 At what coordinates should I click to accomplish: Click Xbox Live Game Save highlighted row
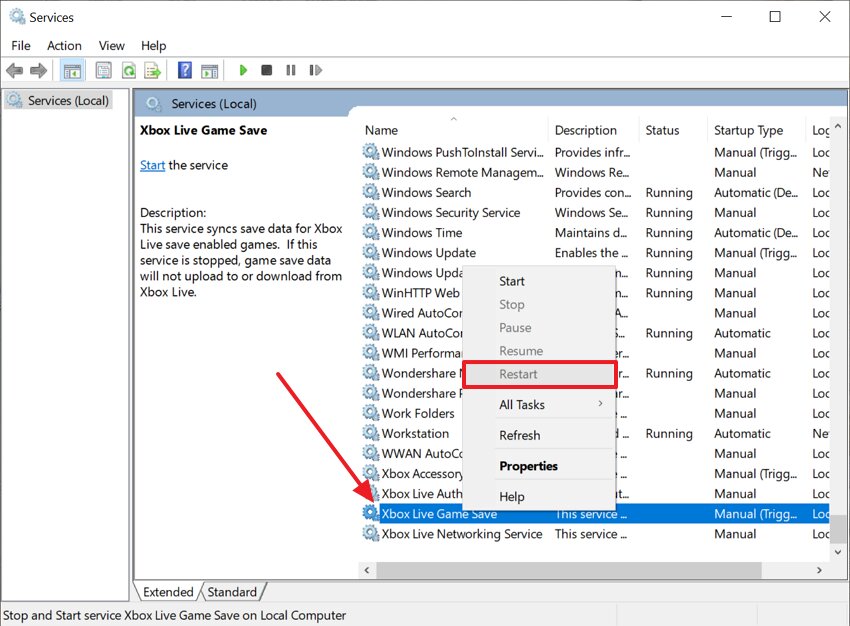coord(595,514)
